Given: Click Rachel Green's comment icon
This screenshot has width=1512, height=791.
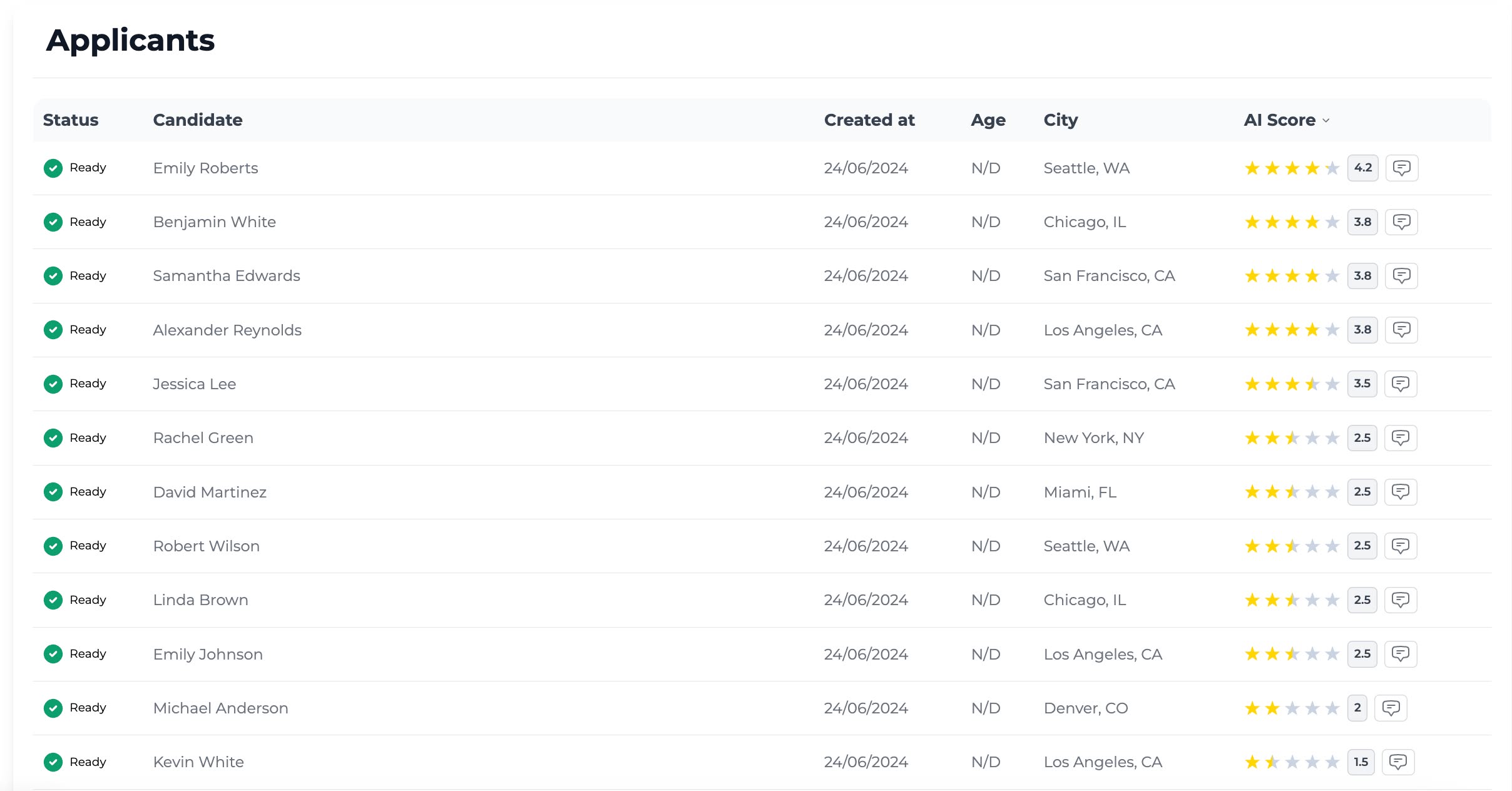Looking at the screenshot, I should click(1400, 438).
